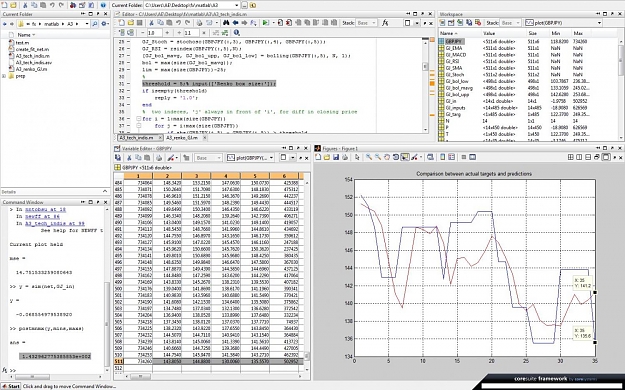625x390 pixels.
Task: Click the Save figure floppy disk icon
Action: 336,157
